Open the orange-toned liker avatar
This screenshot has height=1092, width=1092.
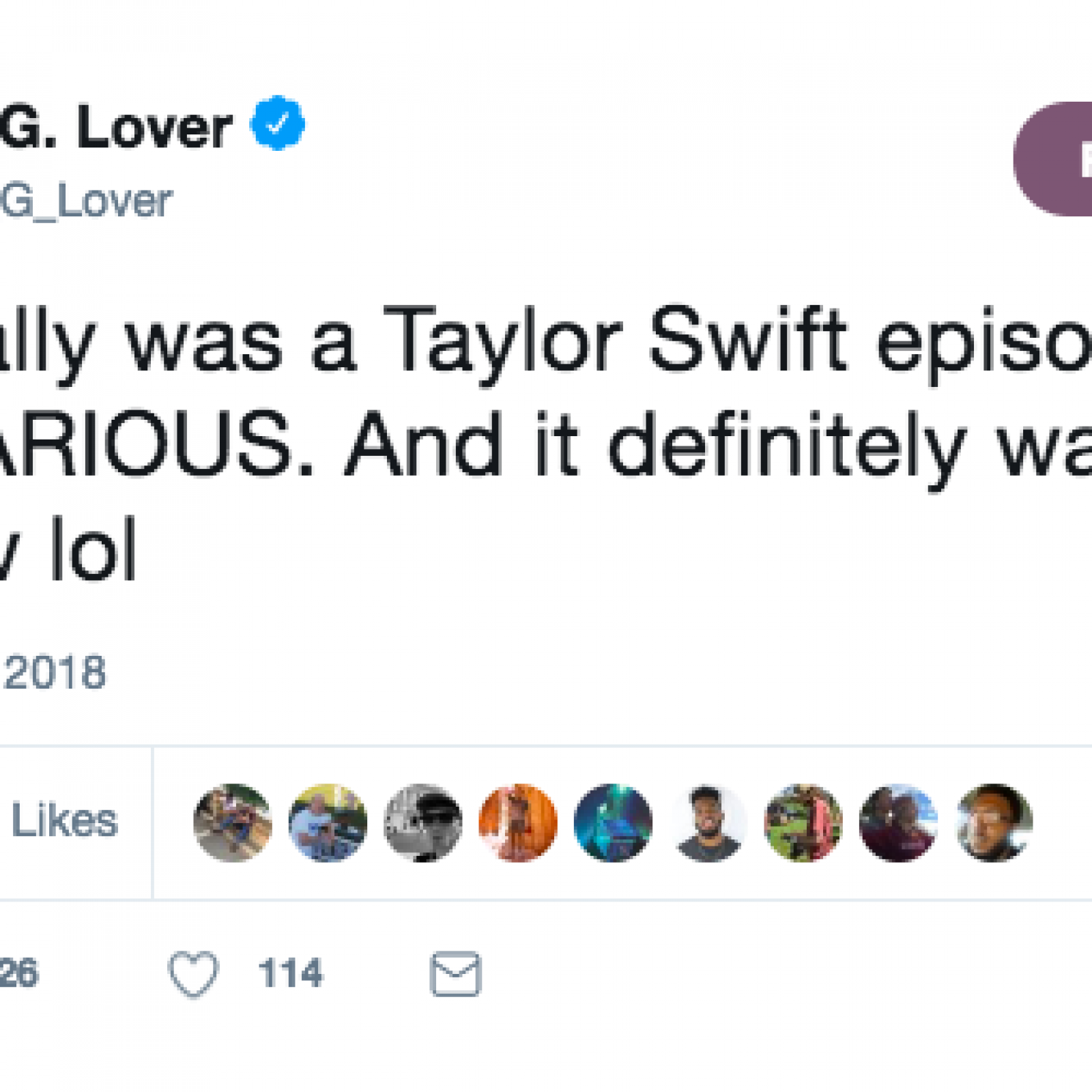tap(518, 822)
